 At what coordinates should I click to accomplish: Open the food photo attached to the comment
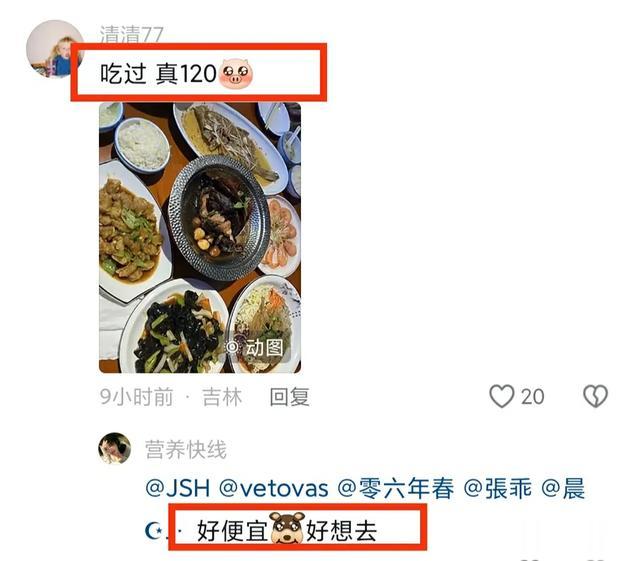coord(200,238)
